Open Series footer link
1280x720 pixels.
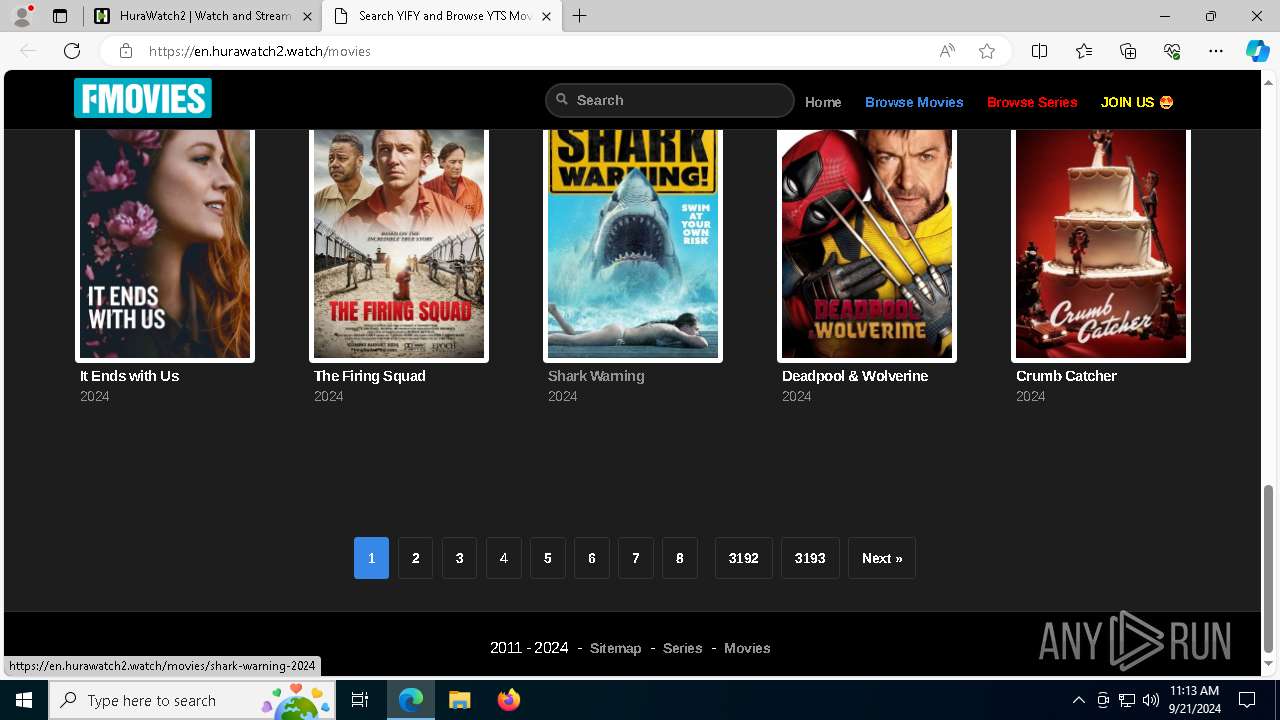[682, 648]
